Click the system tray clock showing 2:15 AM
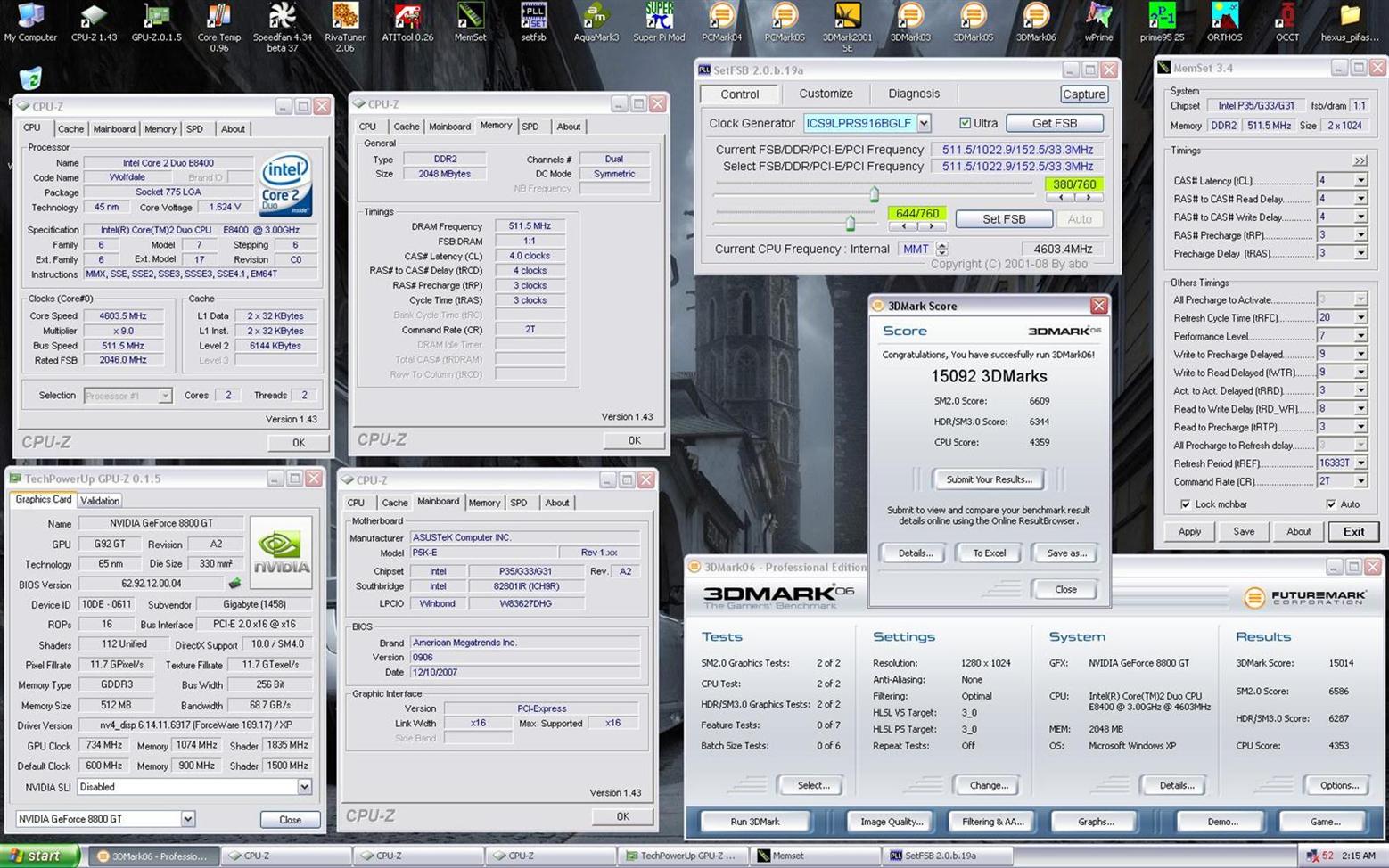 (1358, 856)
